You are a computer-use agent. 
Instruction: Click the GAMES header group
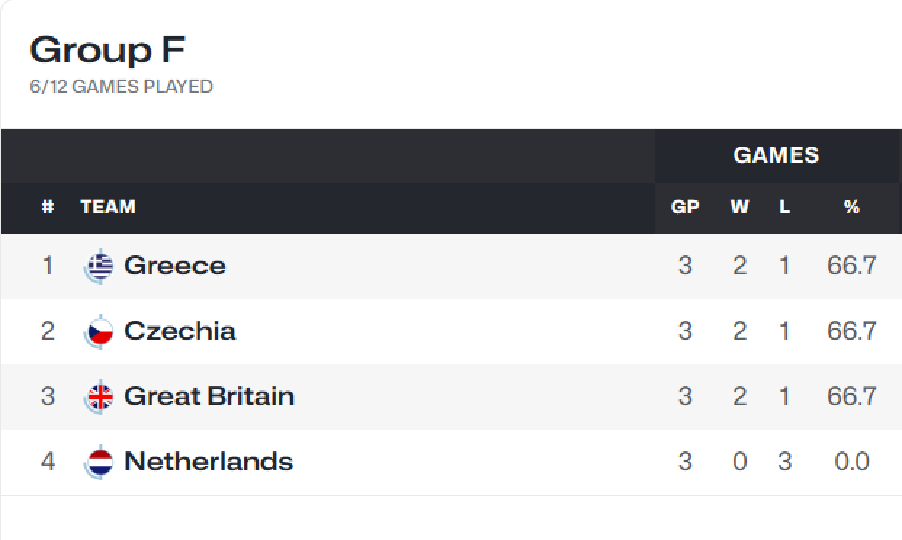pyautogui.click(x=776, y=156)
